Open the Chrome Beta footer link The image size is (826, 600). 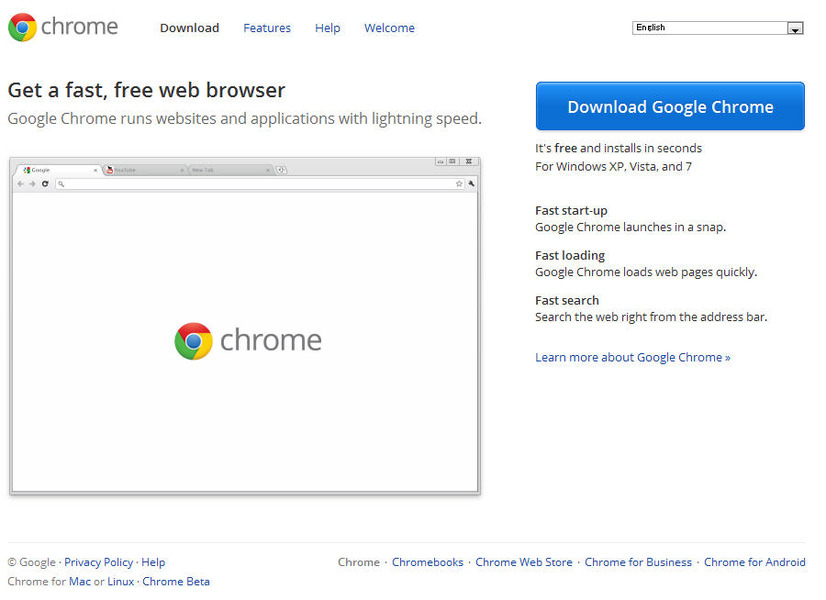176,582
